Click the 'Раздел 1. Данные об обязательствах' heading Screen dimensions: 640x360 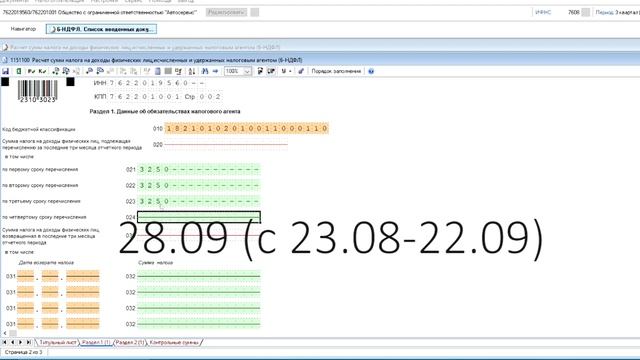pos(165,111)
